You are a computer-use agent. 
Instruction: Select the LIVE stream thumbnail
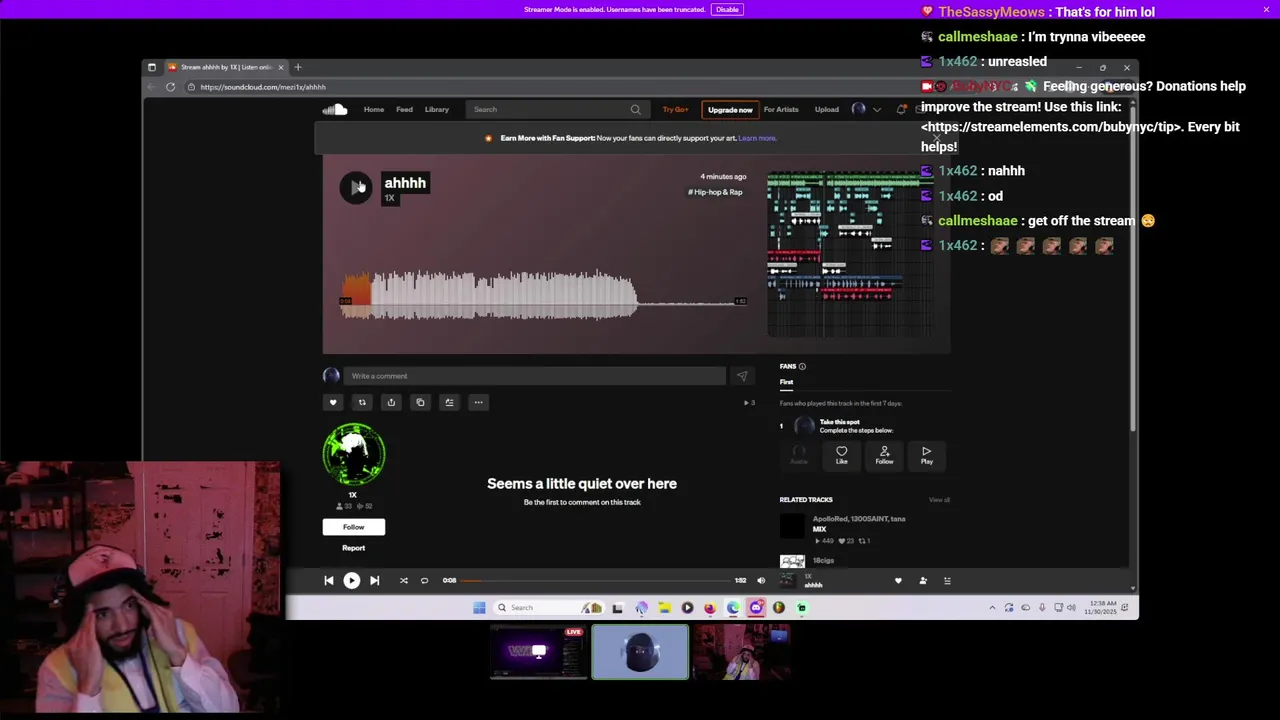click(x=538, y=652)
